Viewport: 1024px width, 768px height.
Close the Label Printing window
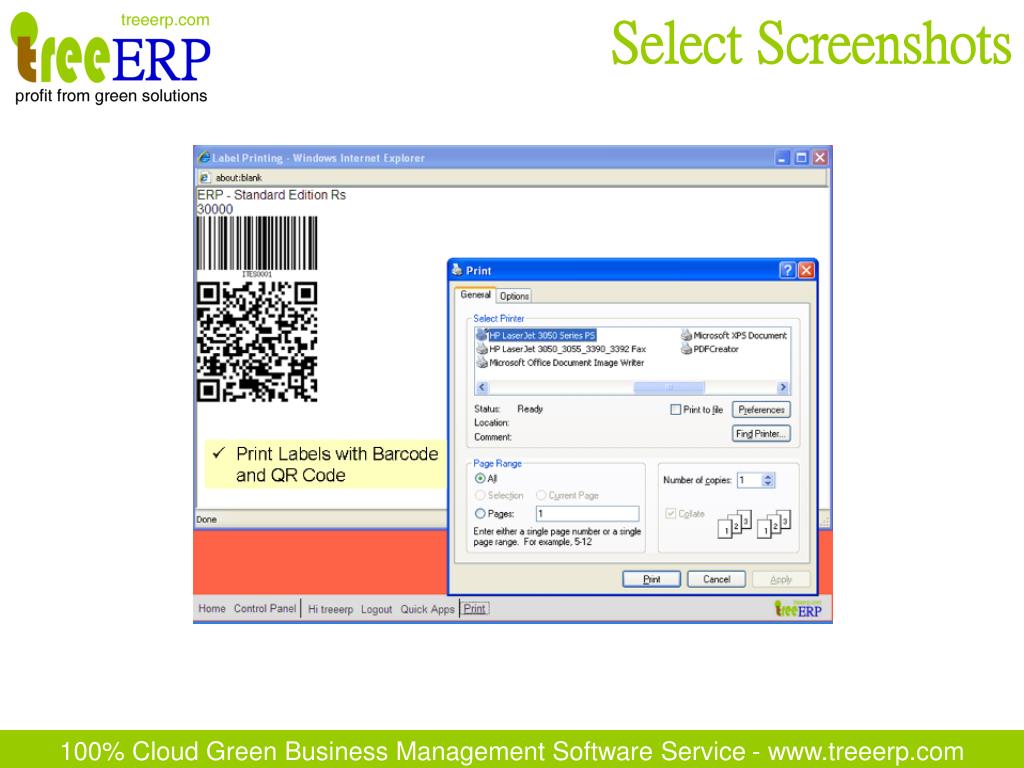coord(820,157)
